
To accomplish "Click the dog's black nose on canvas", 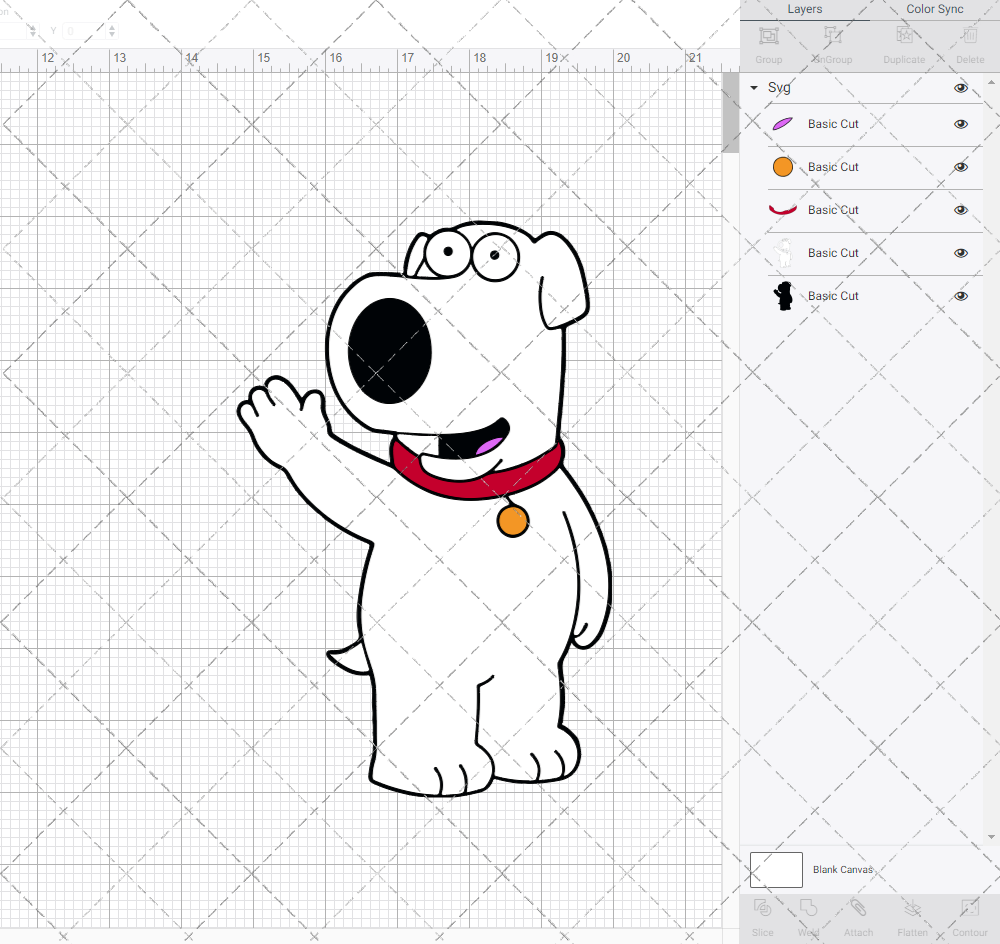I will coord(389,351).
